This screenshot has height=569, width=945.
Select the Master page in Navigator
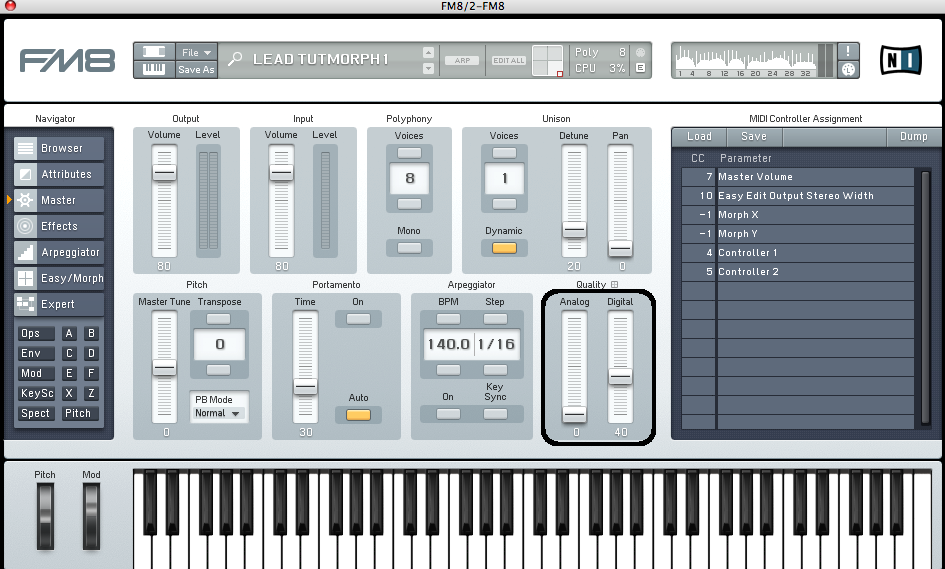(59, 200)
